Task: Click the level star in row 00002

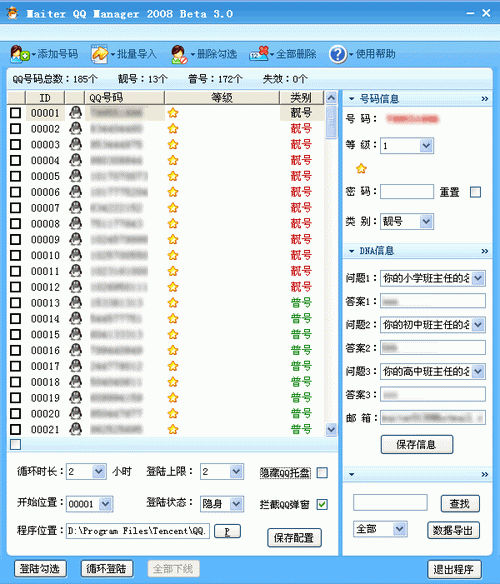Action: (x=173, y=128)
